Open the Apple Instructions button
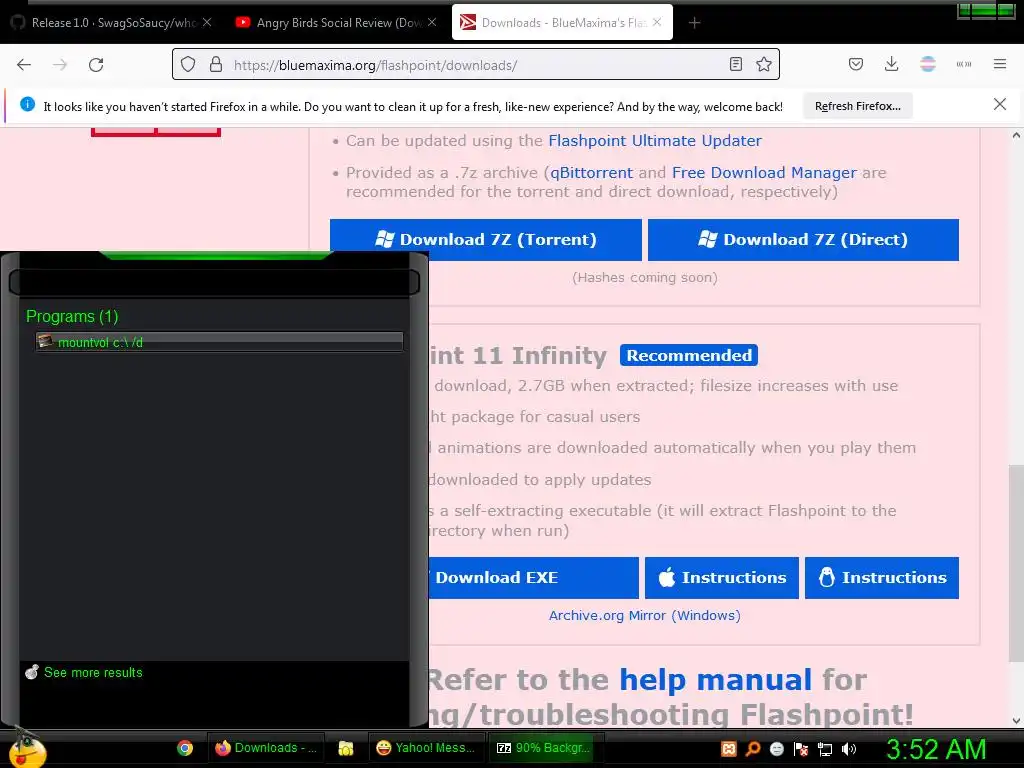This screenshot has height=768, width=1024. point(722,577)
